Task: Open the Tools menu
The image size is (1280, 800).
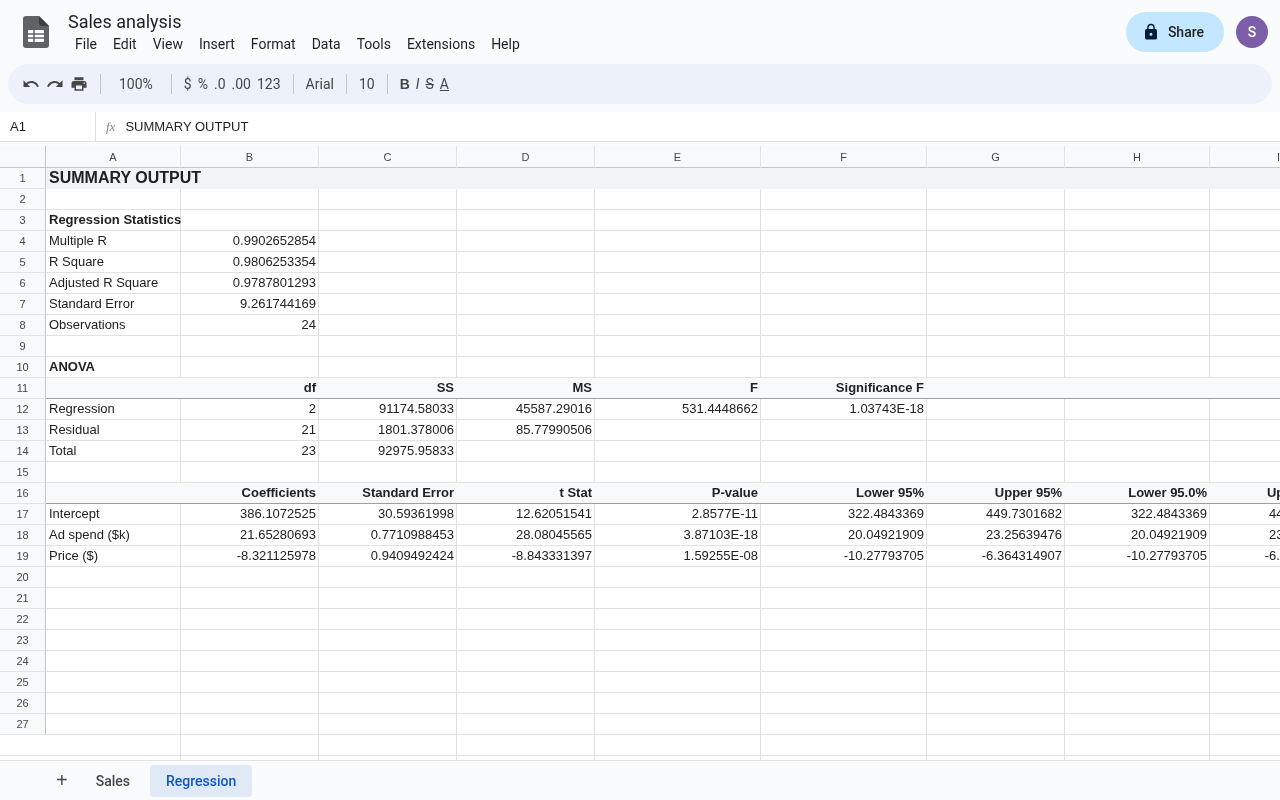Action: [x=374, y=44]
